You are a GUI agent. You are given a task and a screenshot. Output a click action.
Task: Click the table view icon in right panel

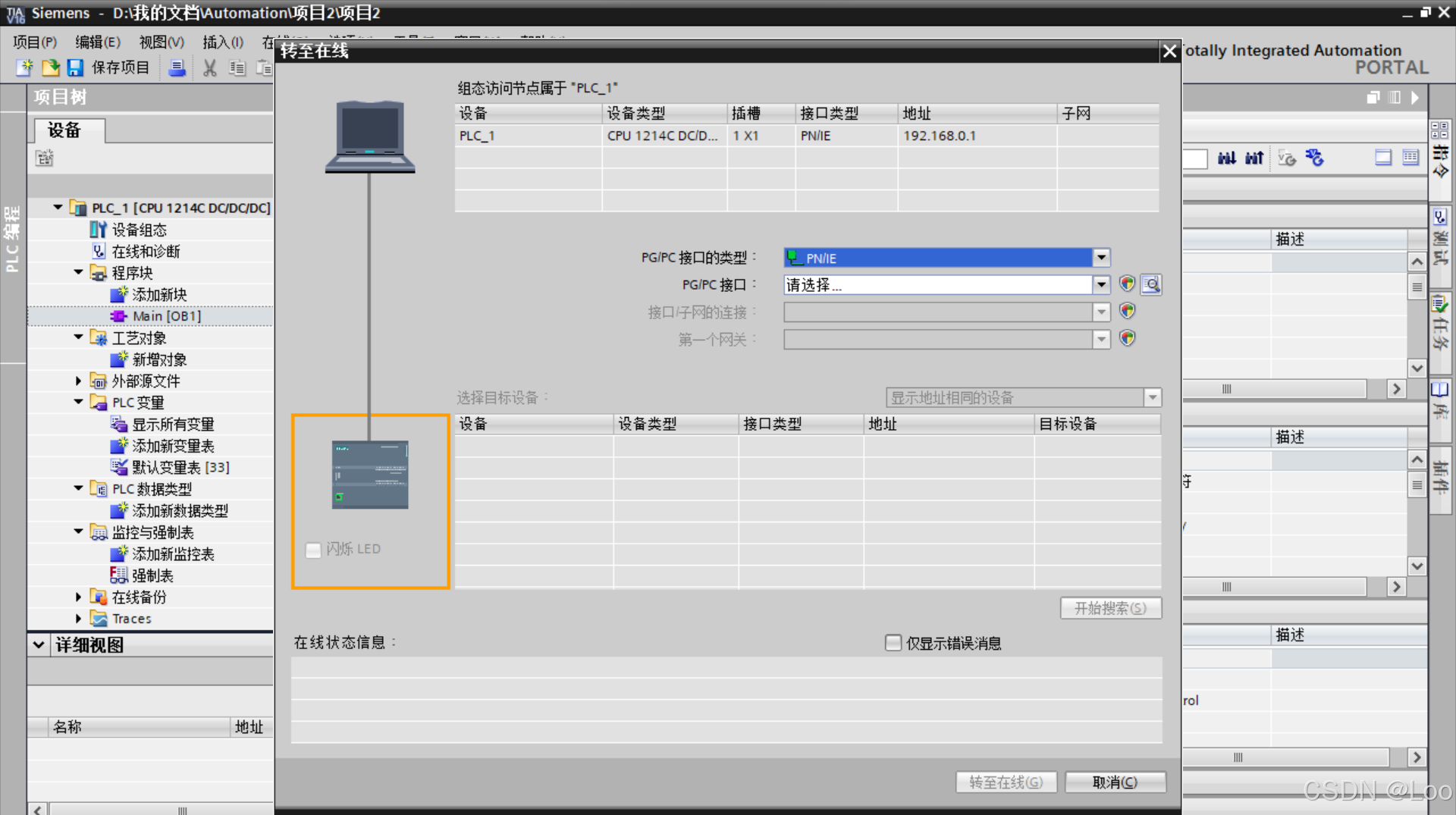tap(1410, 158)
